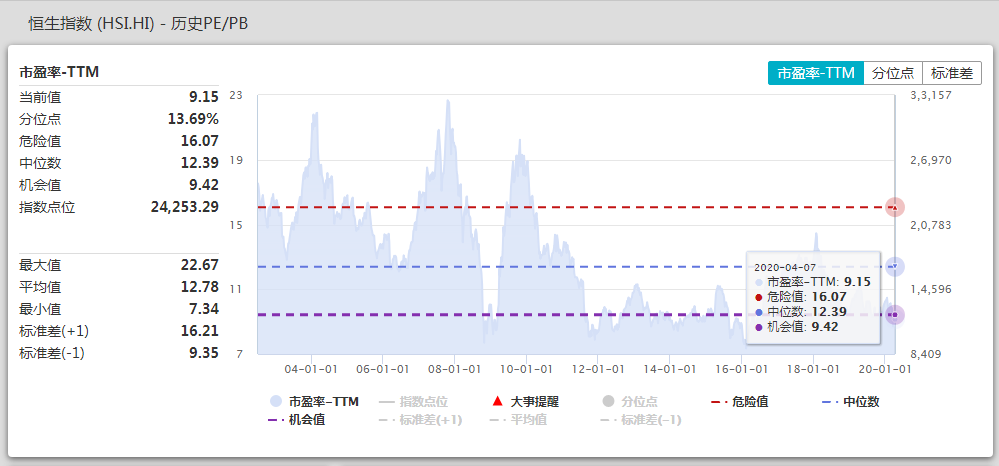Image resolution: width=999 pixels, height=466 pixels.
Task: Click the purple 机会值 end marker on chart
Action: click(x=895, y=315)
